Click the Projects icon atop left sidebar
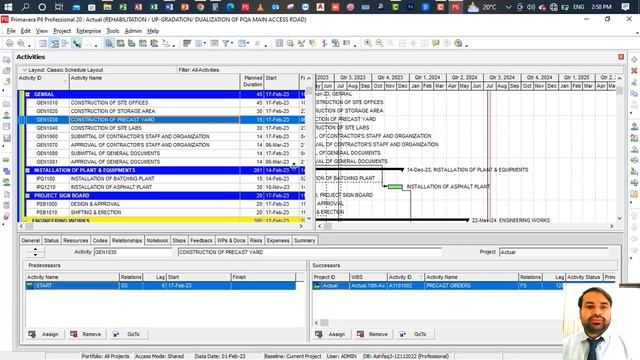 coord(7,60)
